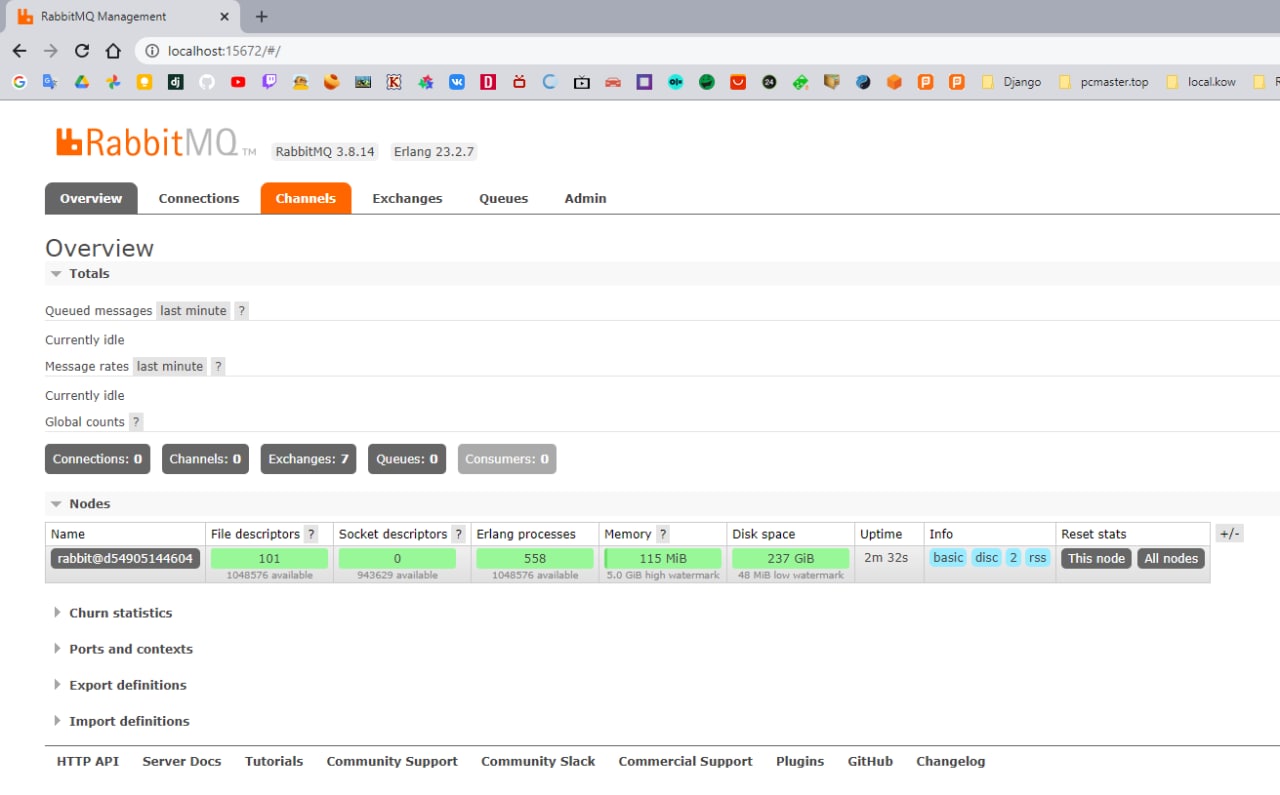Click the address bar localhost:15672
The height and width of the screenshot is (795, 1280).
click(x=224, y=50)
